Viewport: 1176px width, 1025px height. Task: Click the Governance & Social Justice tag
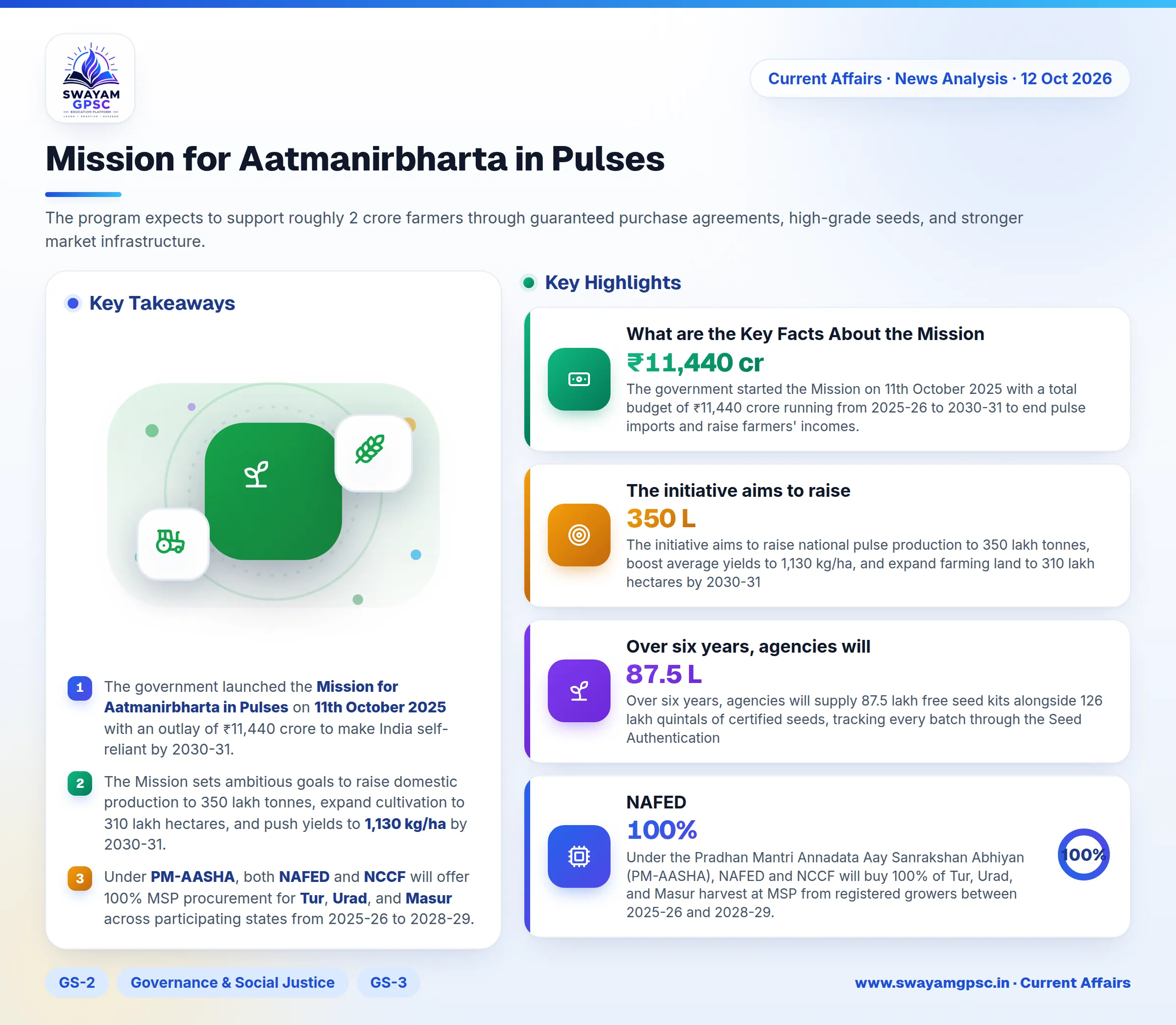tap(232, 983)
